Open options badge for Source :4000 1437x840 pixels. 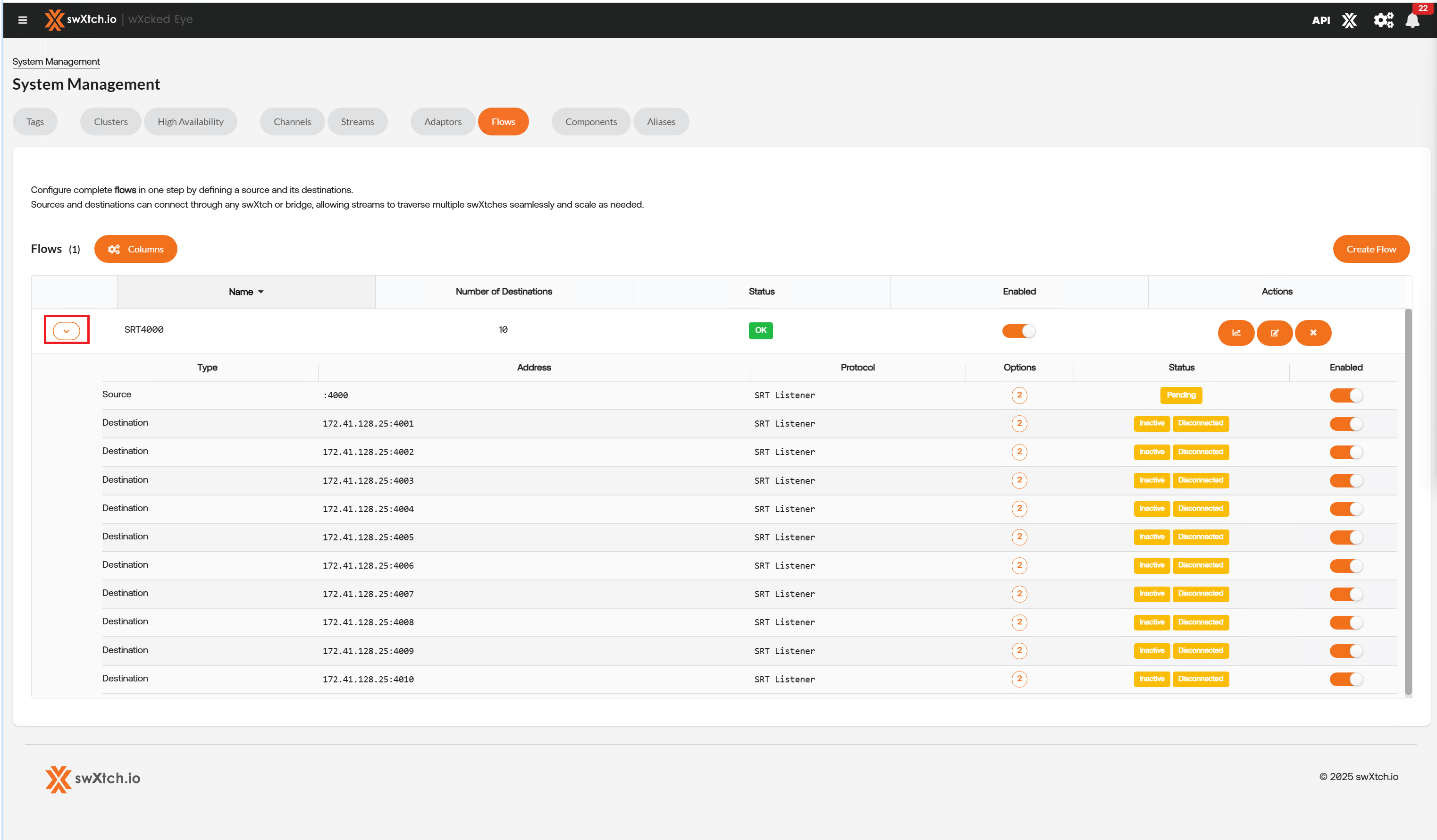(1019, 395)
